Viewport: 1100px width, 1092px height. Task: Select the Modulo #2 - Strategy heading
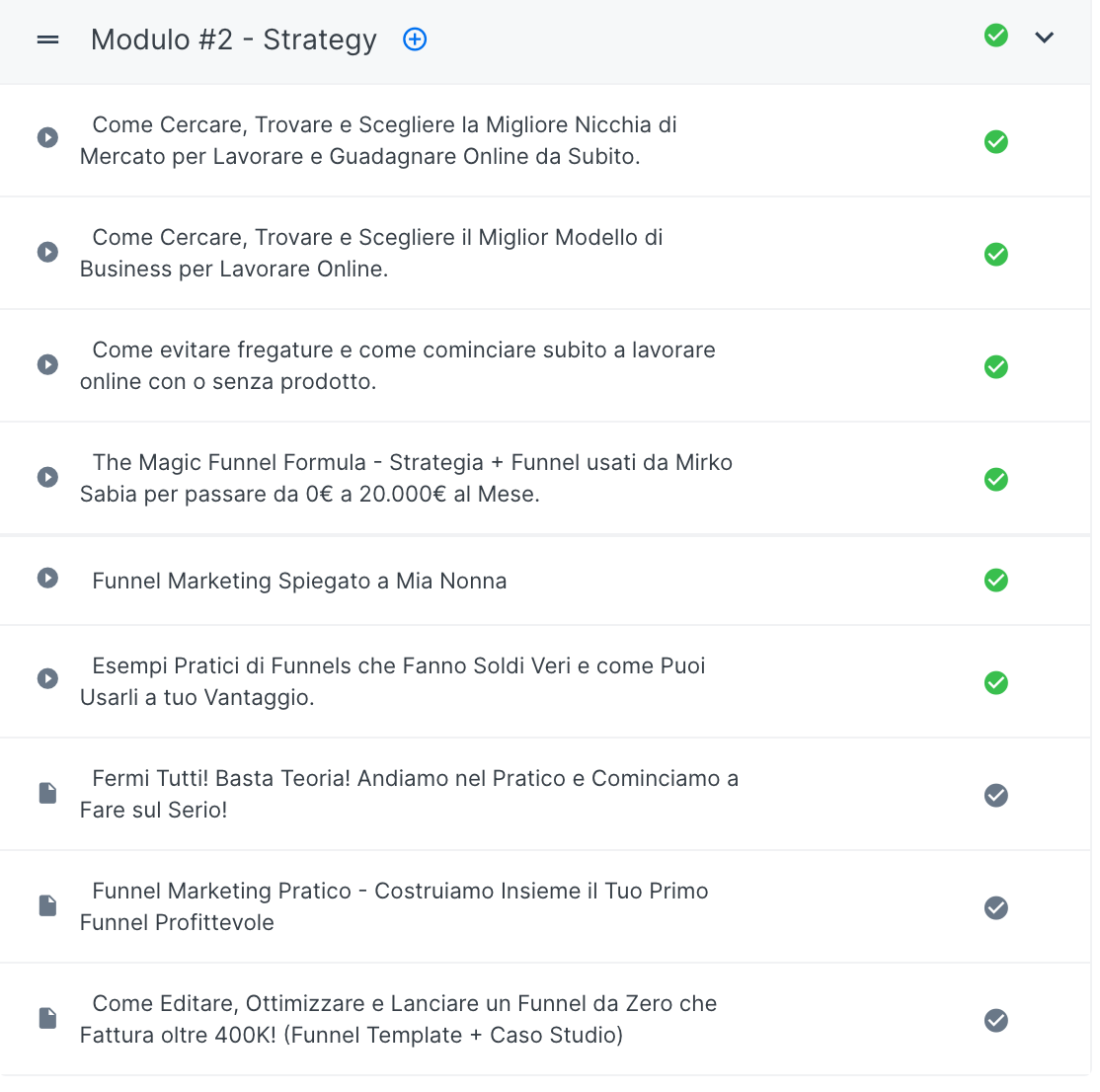234,39
